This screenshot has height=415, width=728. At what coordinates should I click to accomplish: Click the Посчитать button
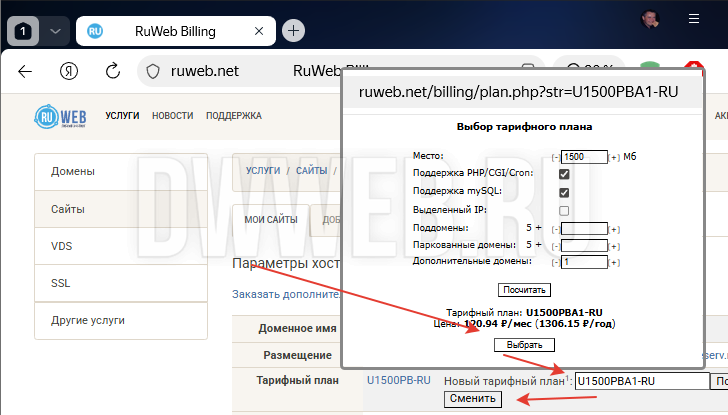524,290
